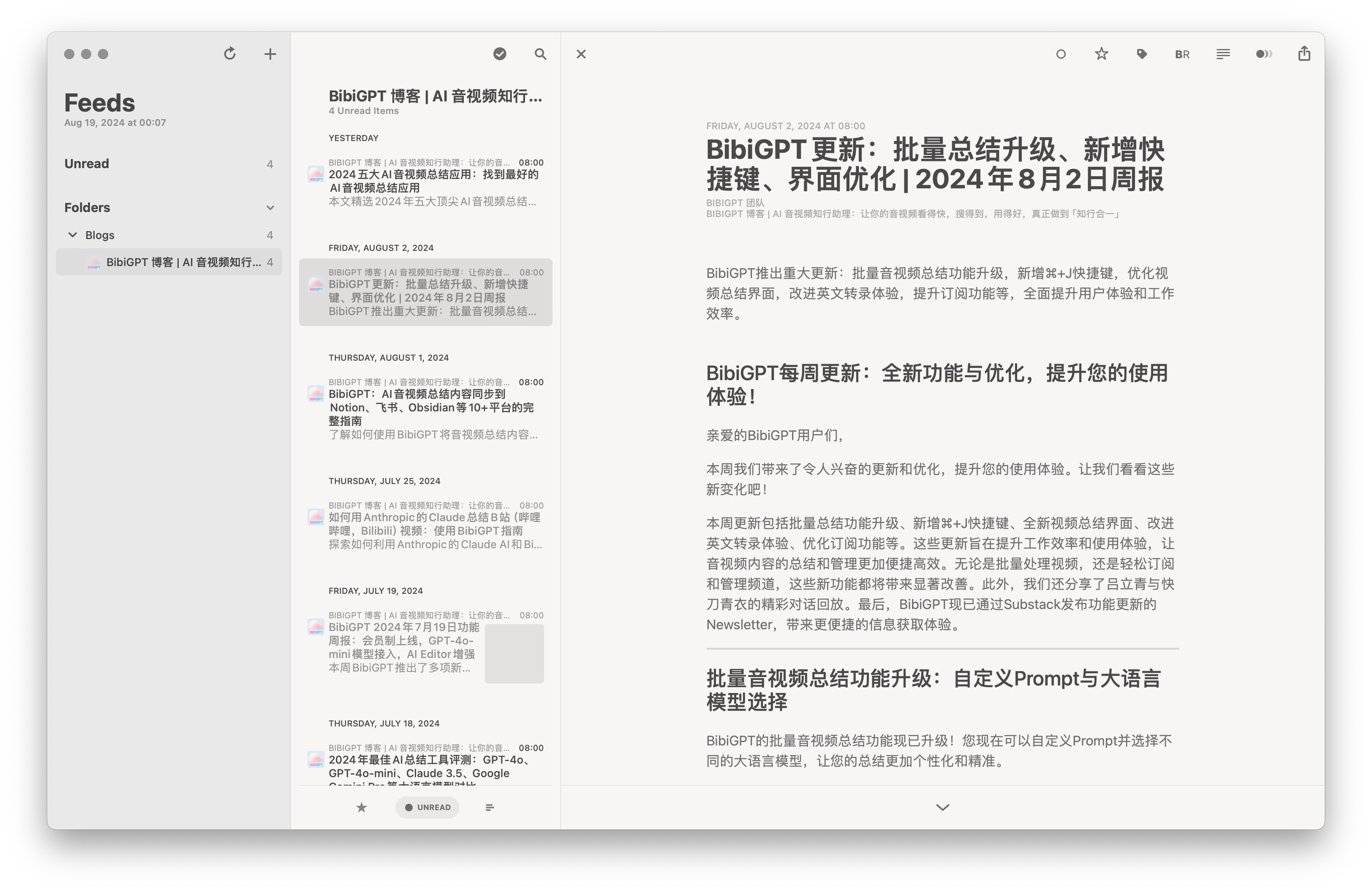Add a new feed with the plus icon
This screenshot has height=892, width=1372.
(270, 54)
